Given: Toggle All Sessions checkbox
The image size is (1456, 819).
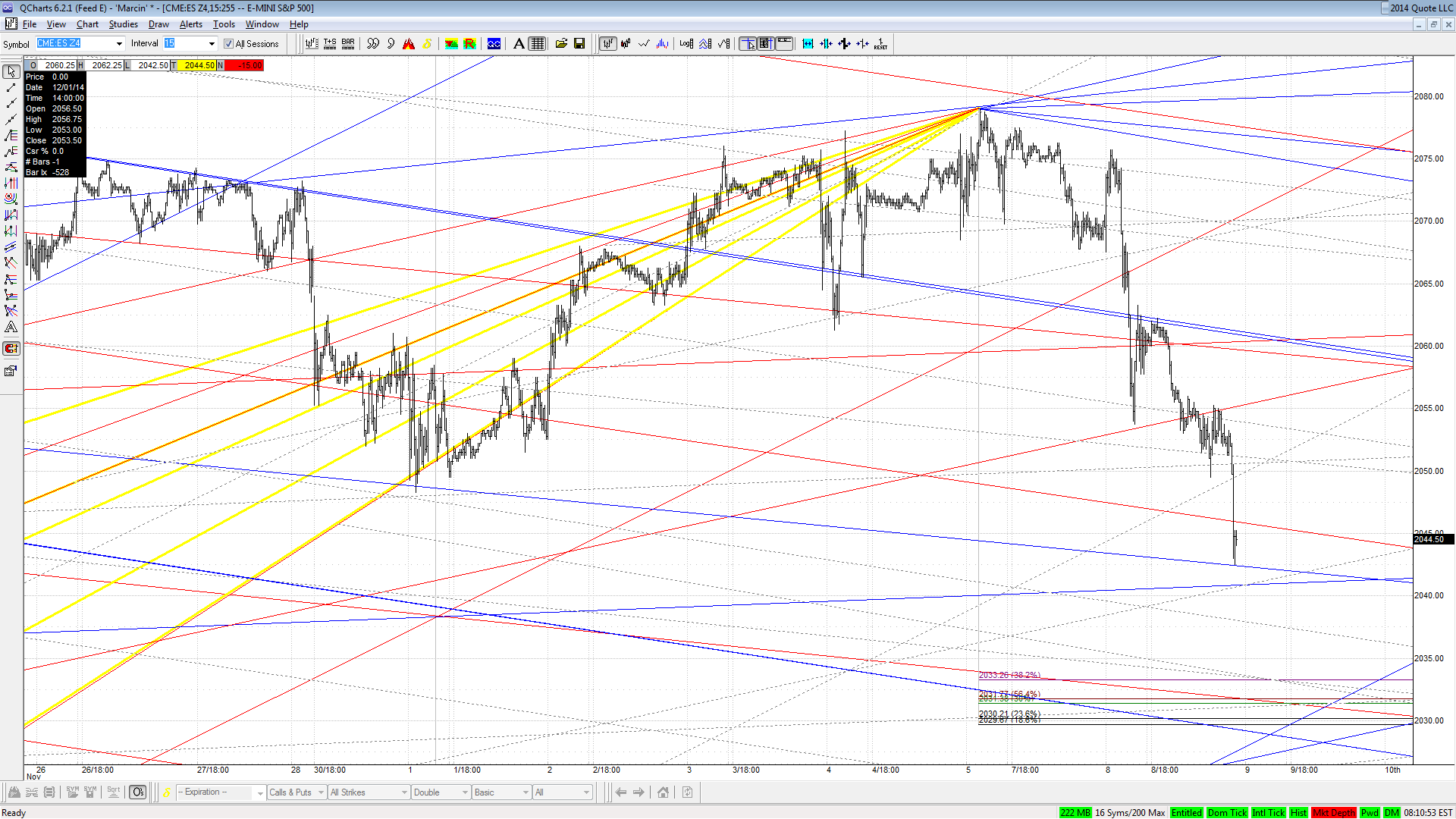Looking at the screenshot, I should tap(228, 44).
